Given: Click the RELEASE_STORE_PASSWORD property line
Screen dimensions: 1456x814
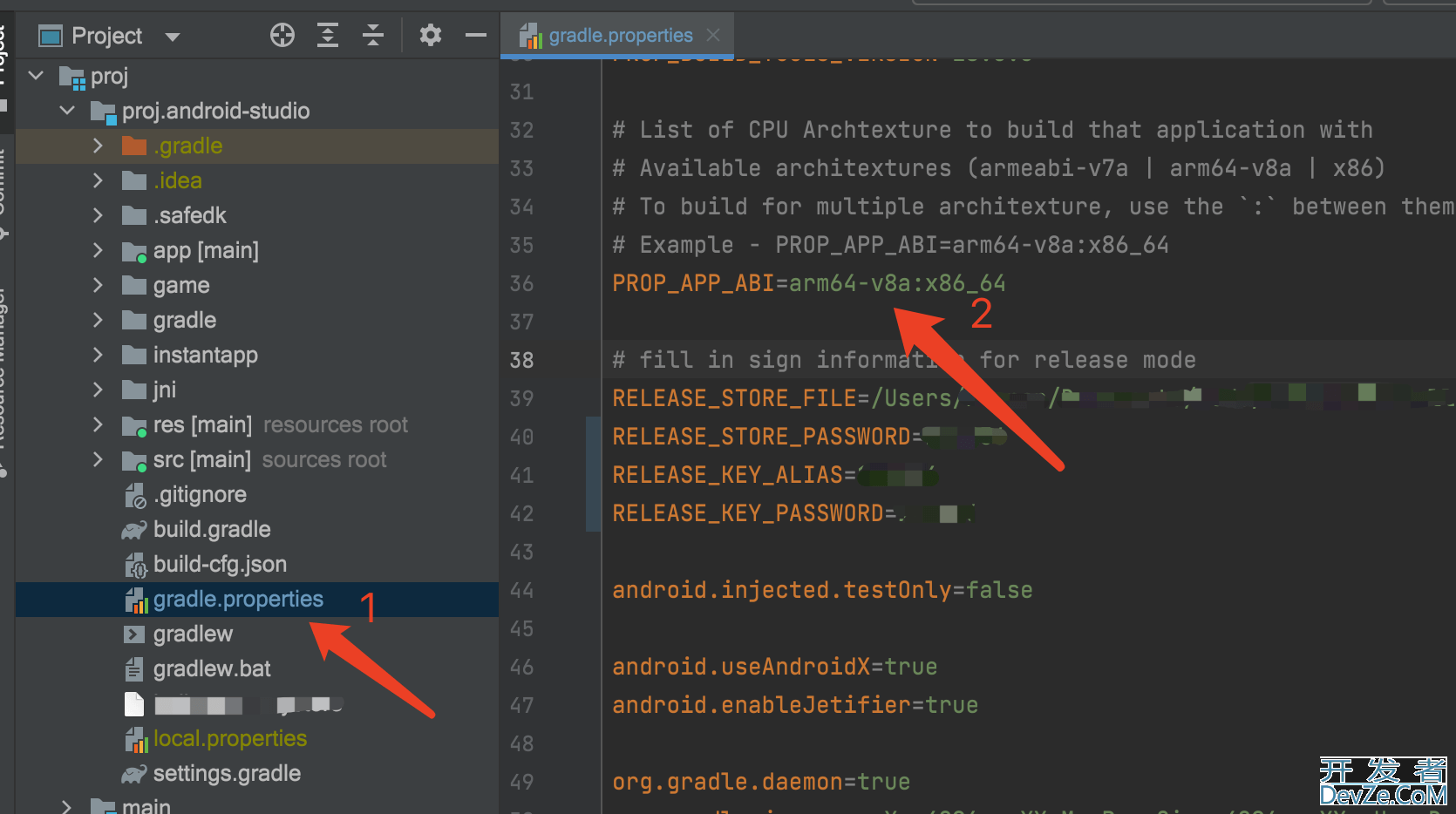Looking at the screenshot, I should [x=809, y=437].
